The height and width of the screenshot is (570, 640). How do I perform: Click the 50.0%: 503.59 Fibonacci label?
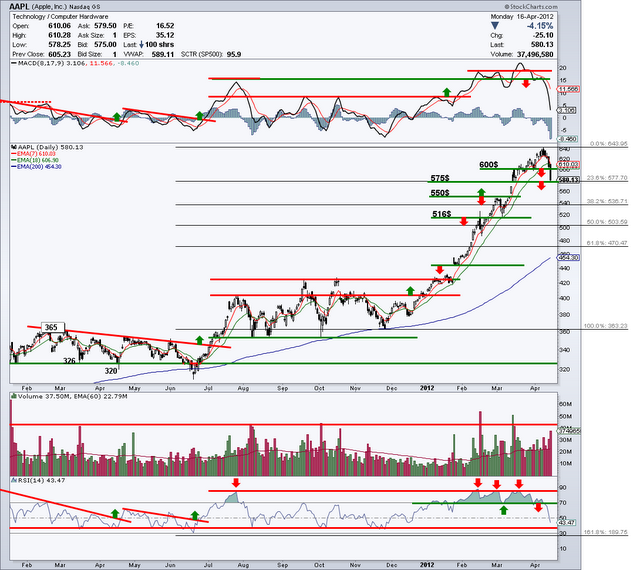[607, 222]
